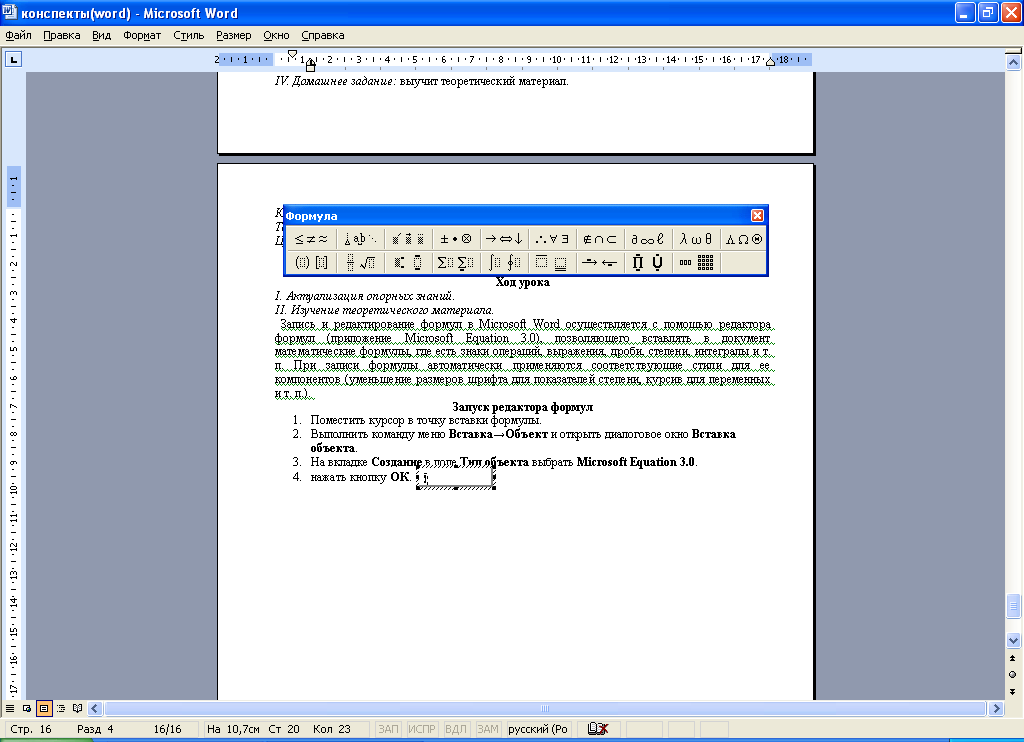
Task: Click the language indicator русский
Action: click(537, 729)
